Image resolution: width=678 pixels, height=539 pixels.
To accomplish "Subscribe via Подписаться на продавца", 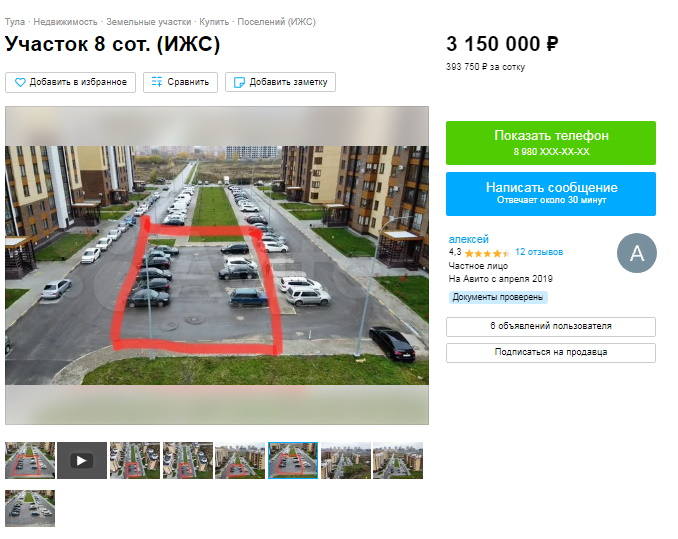I will (x=551, y=352).
